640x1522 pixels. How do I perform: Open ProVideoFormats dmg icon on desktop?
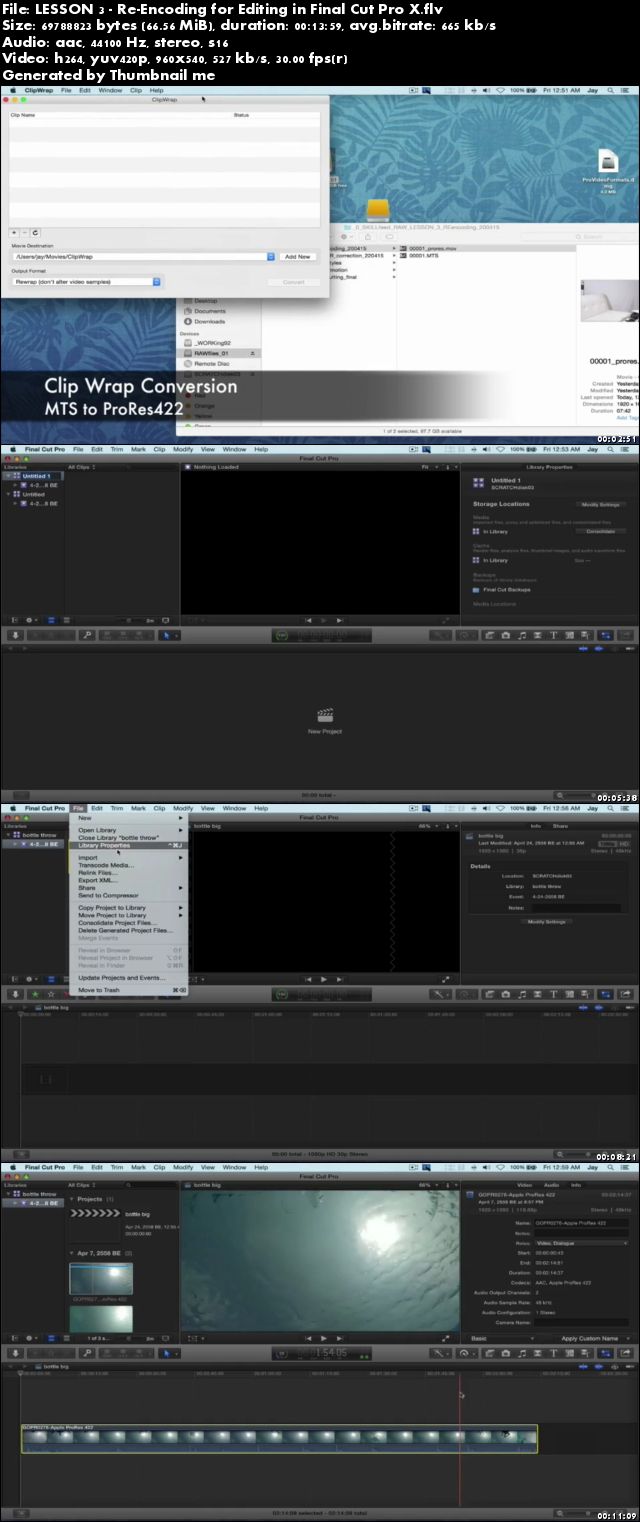[x=610, y=160]
